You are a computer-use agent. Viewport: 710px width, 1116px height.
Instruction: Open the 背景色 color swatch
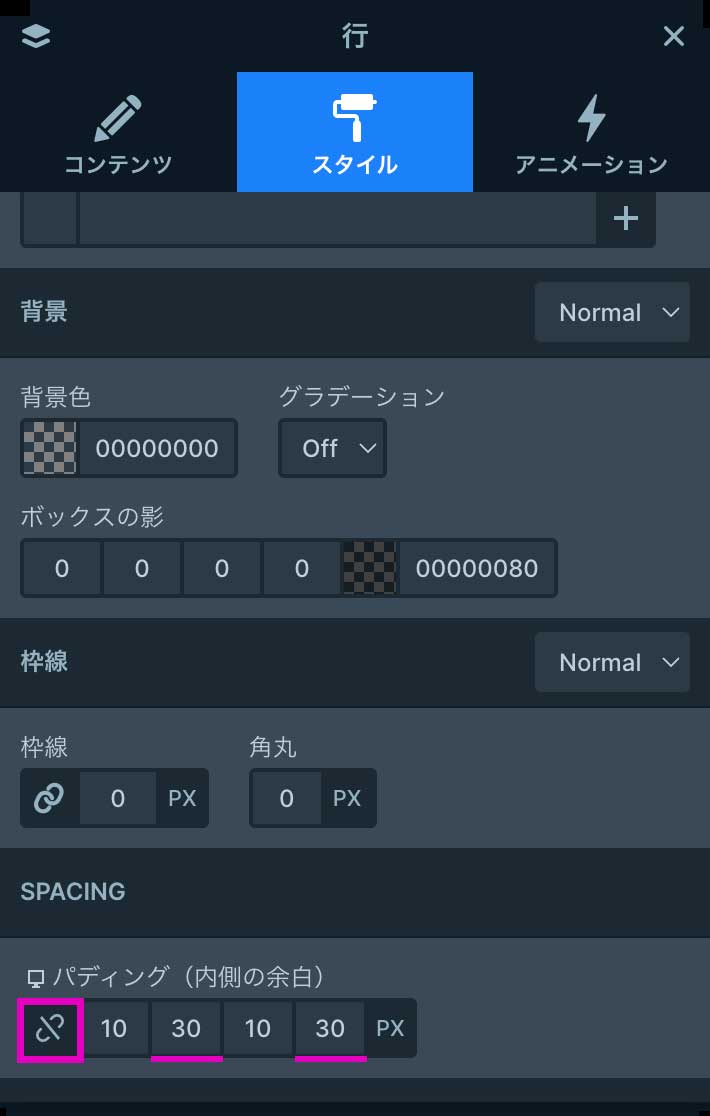[x=49, y=448]
